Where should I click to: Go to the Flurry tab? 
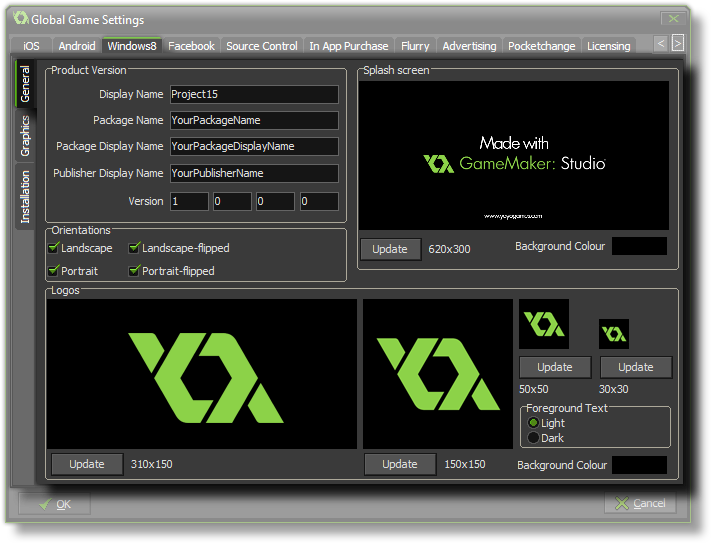click(415, 46)
